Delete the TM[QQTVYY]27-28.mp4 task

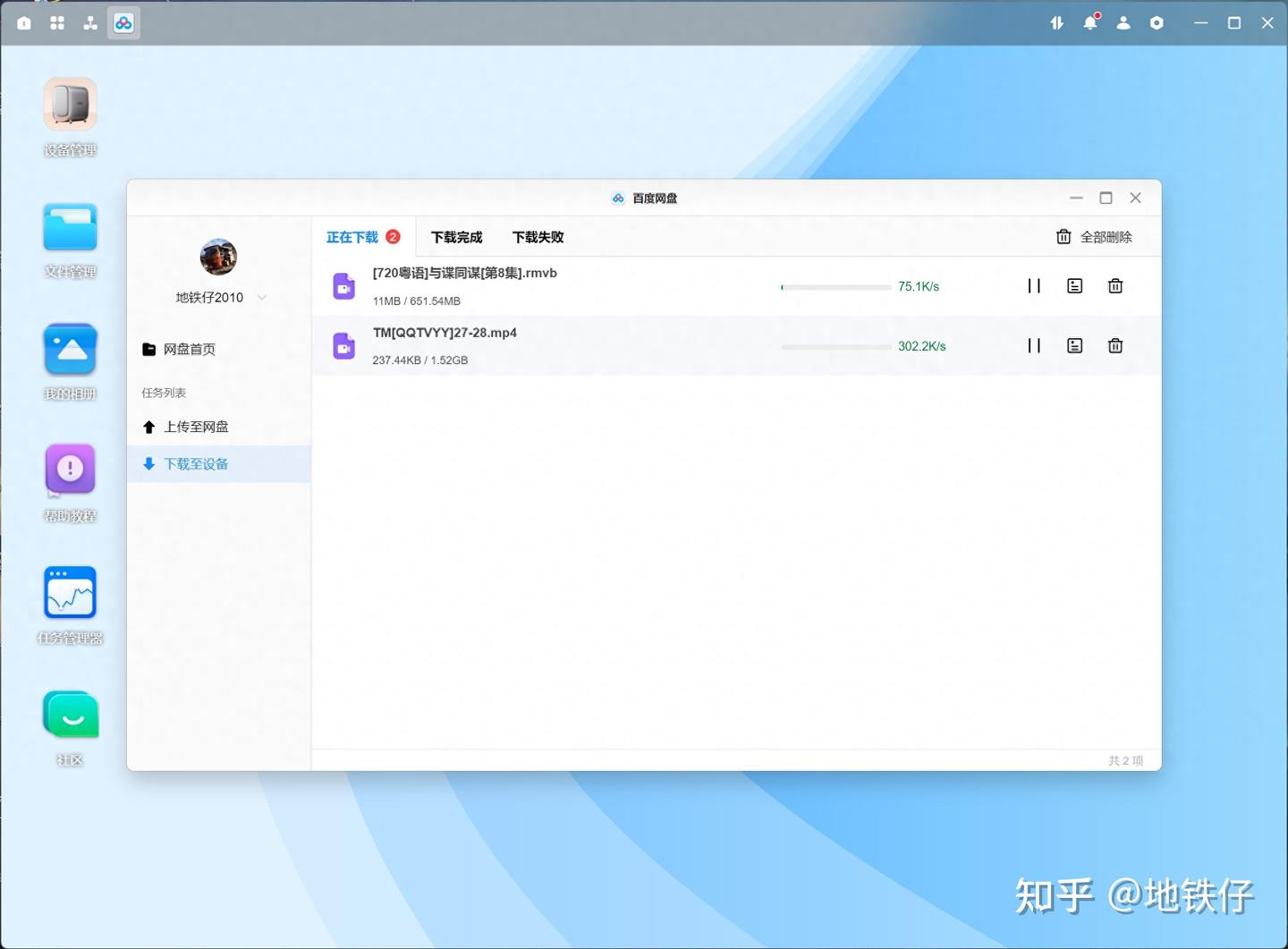point(1115,346)
